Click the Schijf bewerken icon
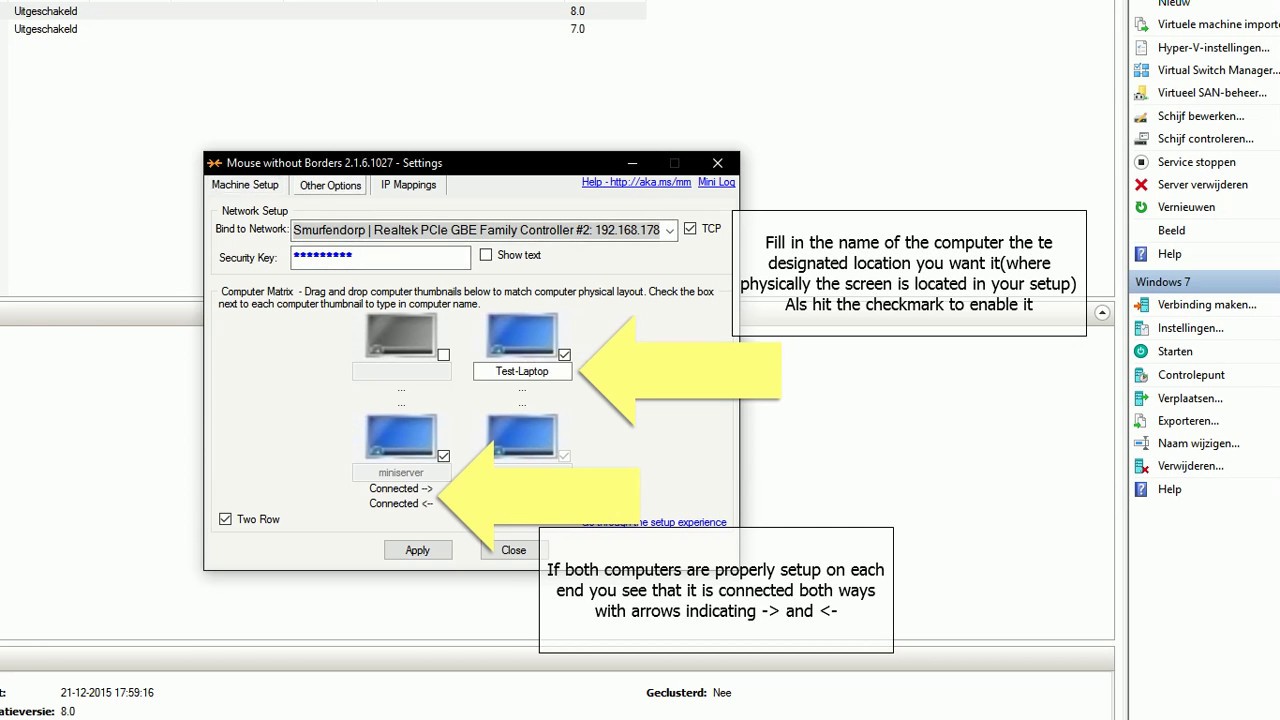This screenshot has width=1280, height=720. tap(1141, 116)
